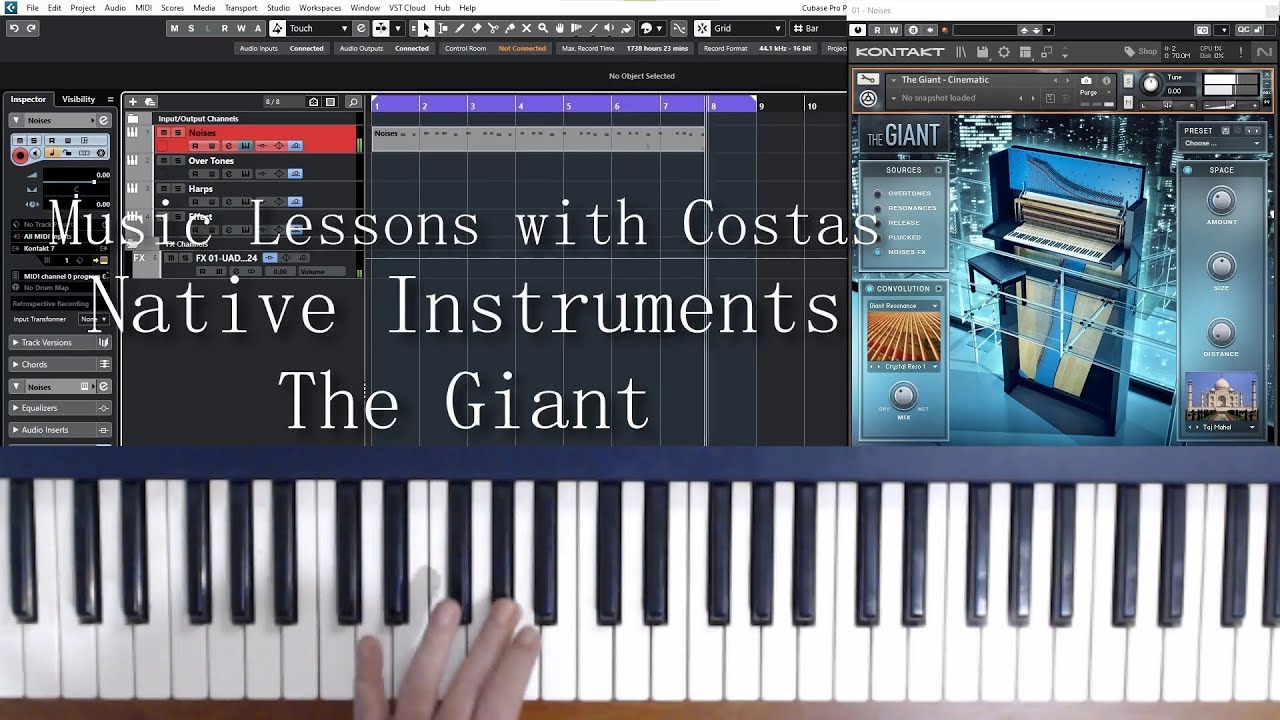The height and width of the screenshot is (720, 1280).
Task: Choose the Mute X tool
Action: [x=526, y=28]
